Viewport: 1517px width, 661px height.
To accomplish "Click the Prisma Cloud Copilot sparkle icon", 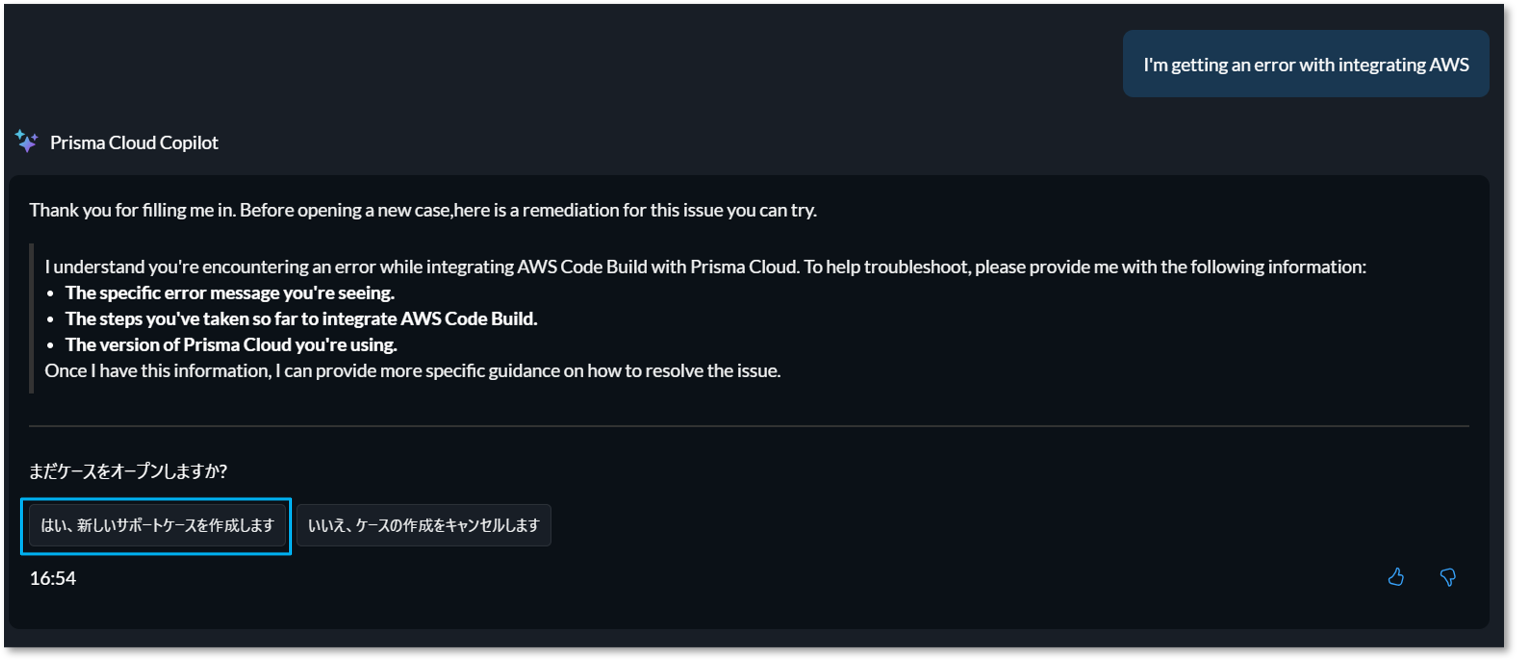I will 27,142.
